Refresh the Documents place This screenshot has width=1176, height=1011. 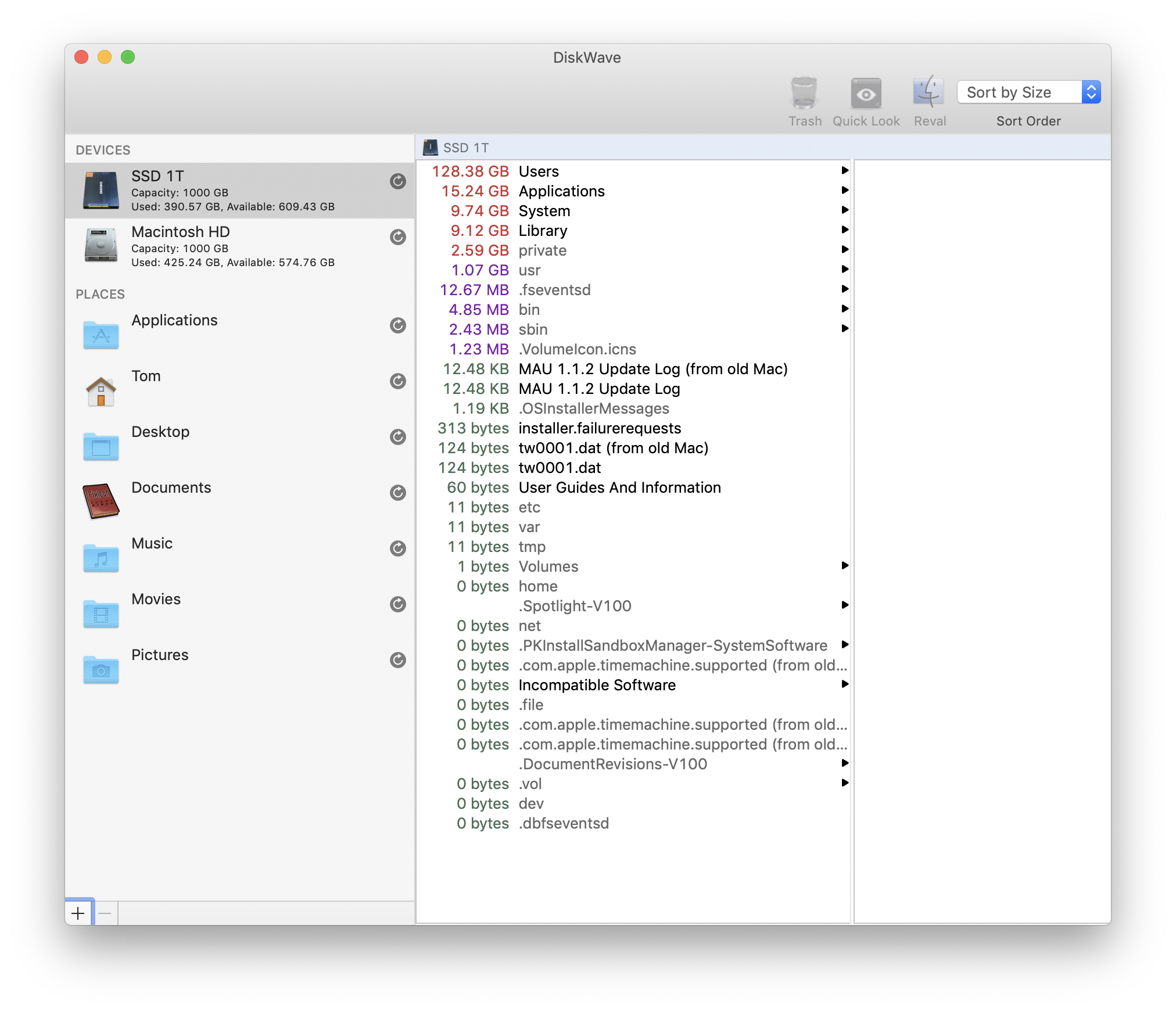tap(398, 493)
